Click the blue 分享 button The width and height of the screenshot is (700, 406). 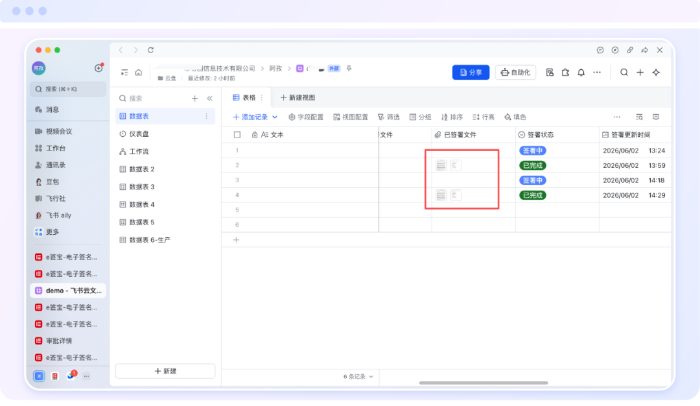click(471, 72)
